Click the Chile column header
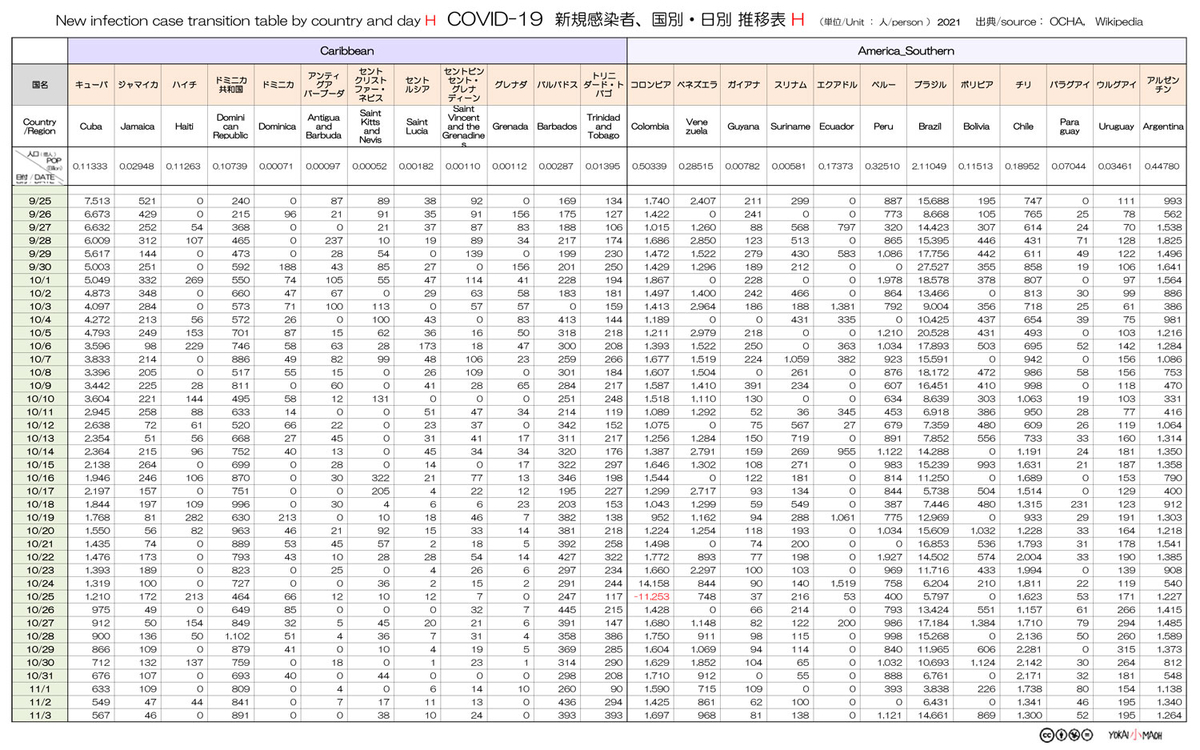 tap(1023, 127)
